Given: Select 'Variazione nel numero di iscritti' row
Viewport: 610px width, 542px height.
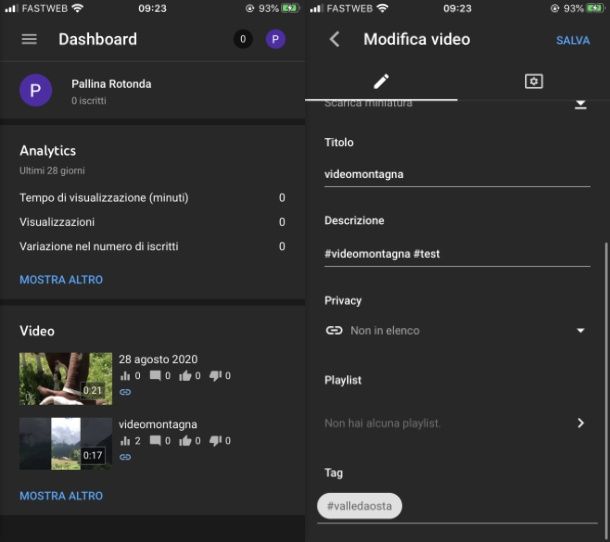Looking at the screenshot, I should pos(152,246).
